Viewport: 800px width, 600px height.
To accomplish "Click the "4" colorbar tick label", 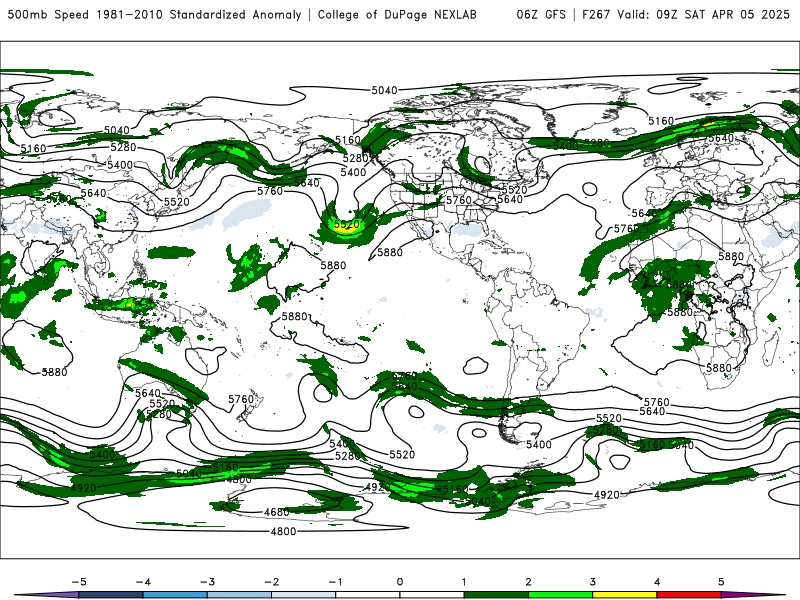I will point(657,582).
